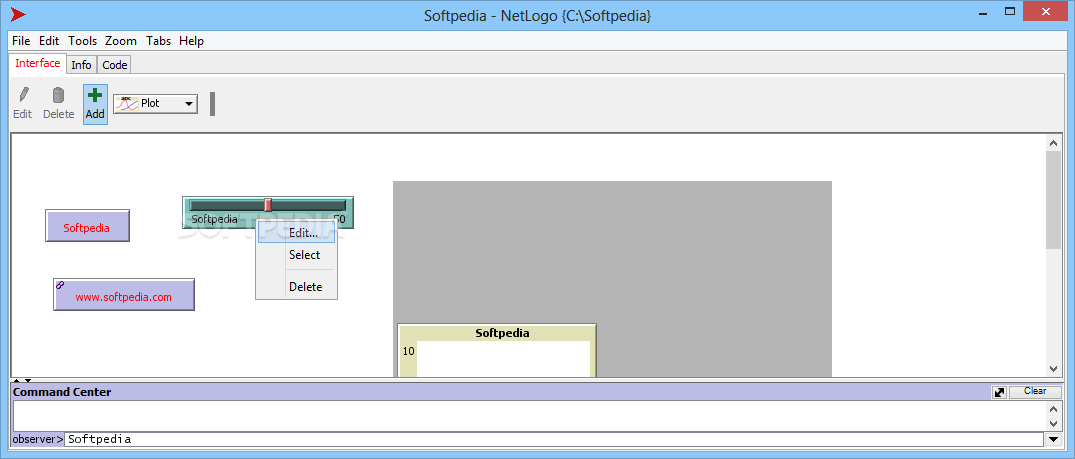
Task: Choose Delete in the context menu
Action: [x=296, y=287]
